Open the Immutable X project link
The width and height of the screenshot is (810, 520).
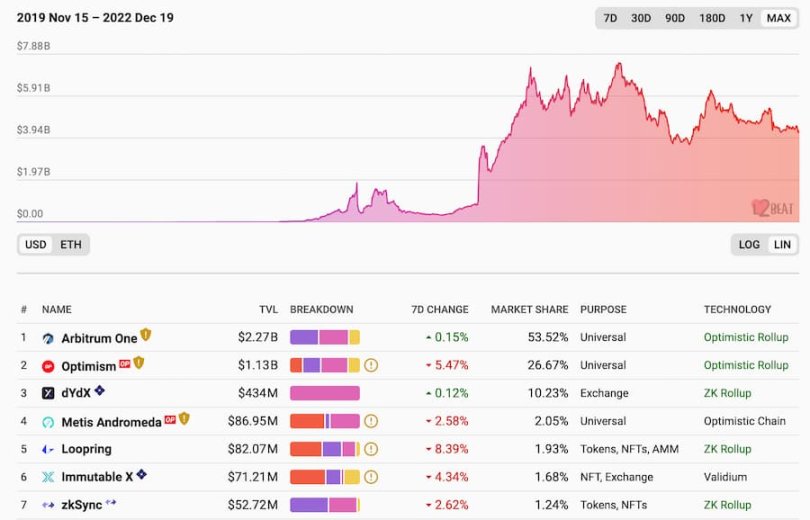97,477
